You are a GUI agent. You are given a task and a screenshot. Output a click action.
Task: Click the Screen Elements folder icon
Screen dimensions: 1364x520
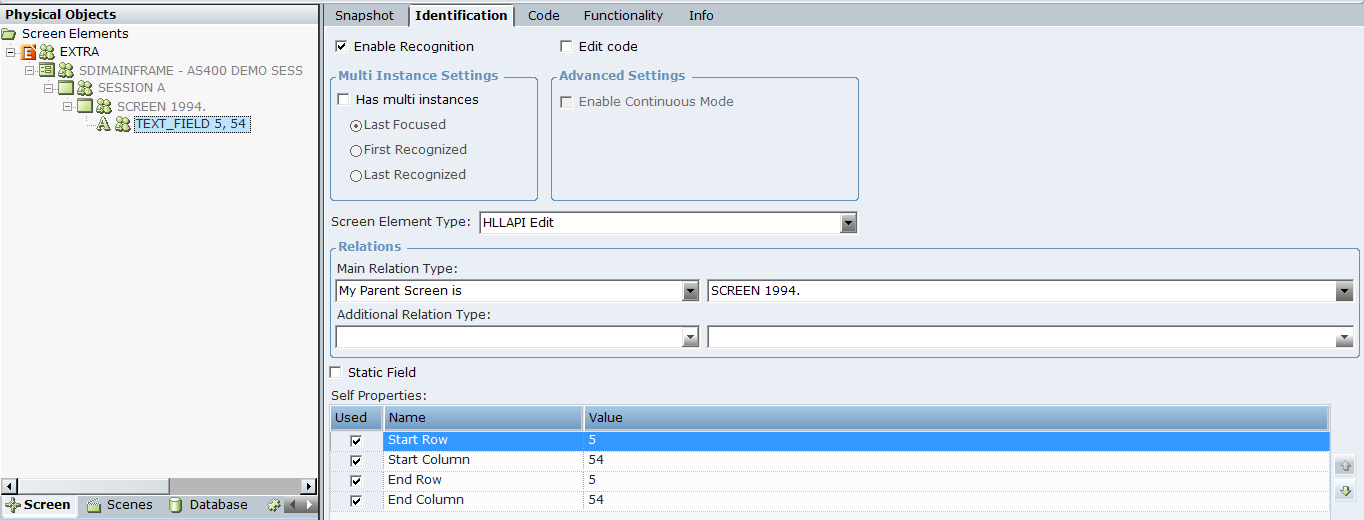click(x=9, y=34)
